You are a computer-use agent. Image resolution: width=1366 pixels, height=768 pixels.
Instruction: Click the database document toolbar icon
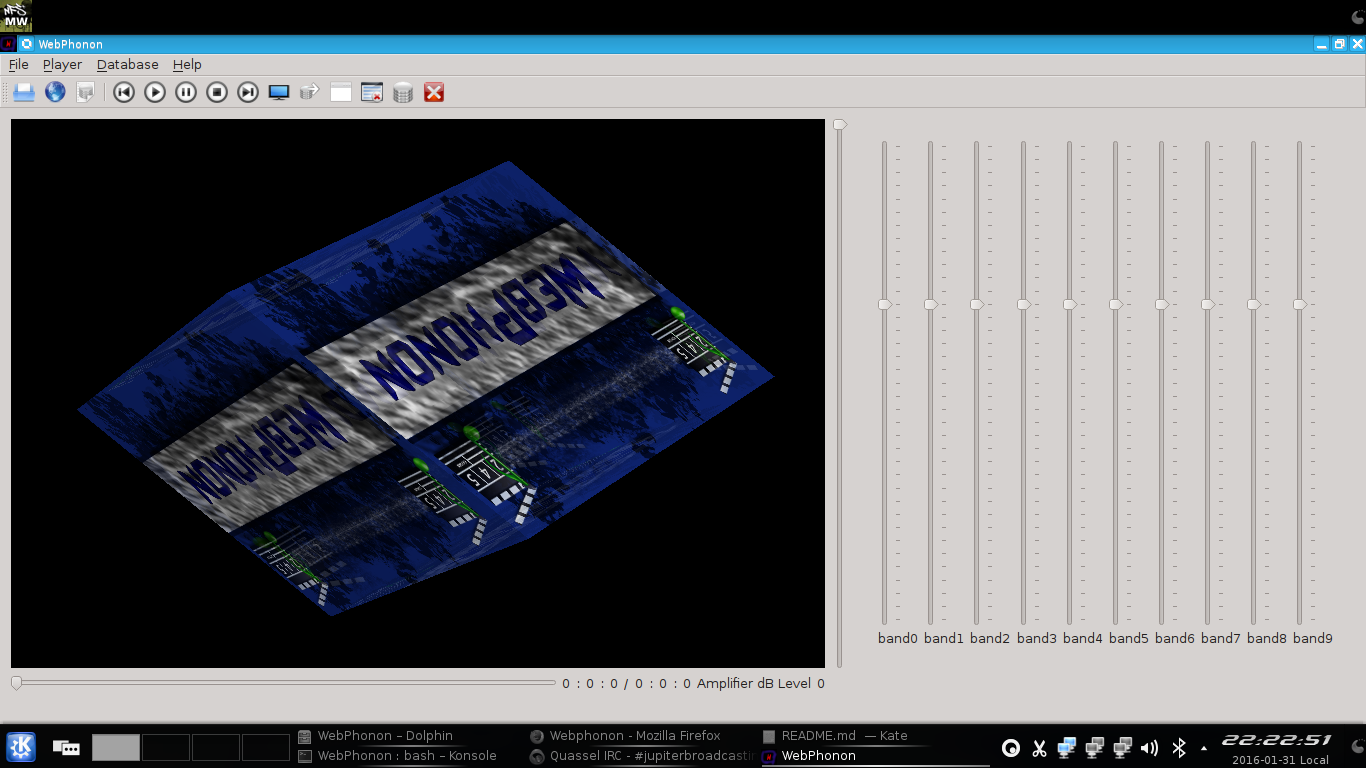point(86,92)
